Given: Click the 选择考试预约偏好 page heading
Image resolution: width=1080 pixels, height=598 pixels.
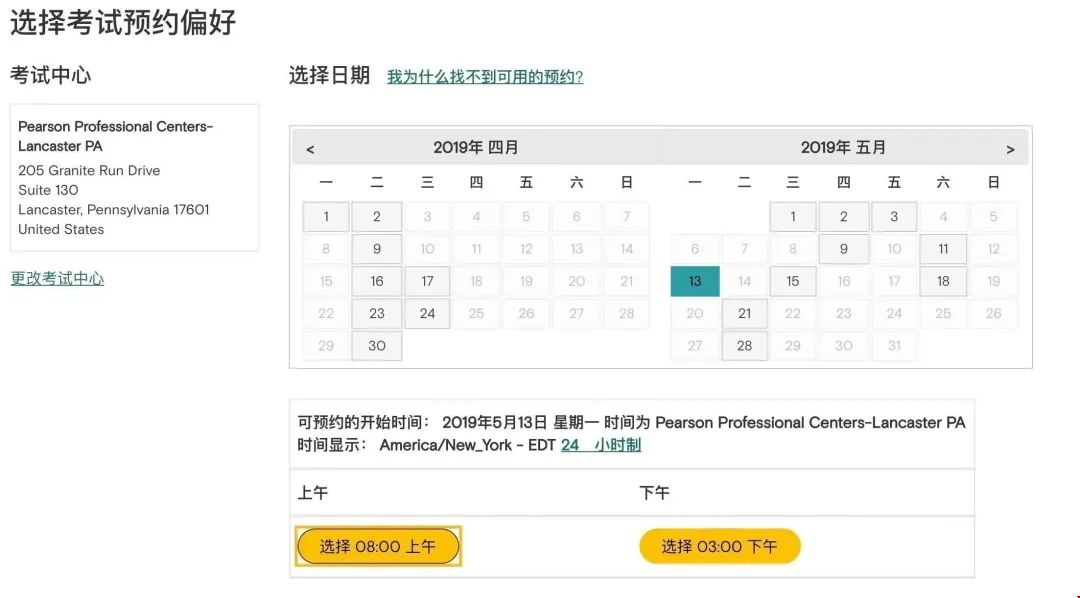Looking at the screenshot, I should (x=123, y=22).
